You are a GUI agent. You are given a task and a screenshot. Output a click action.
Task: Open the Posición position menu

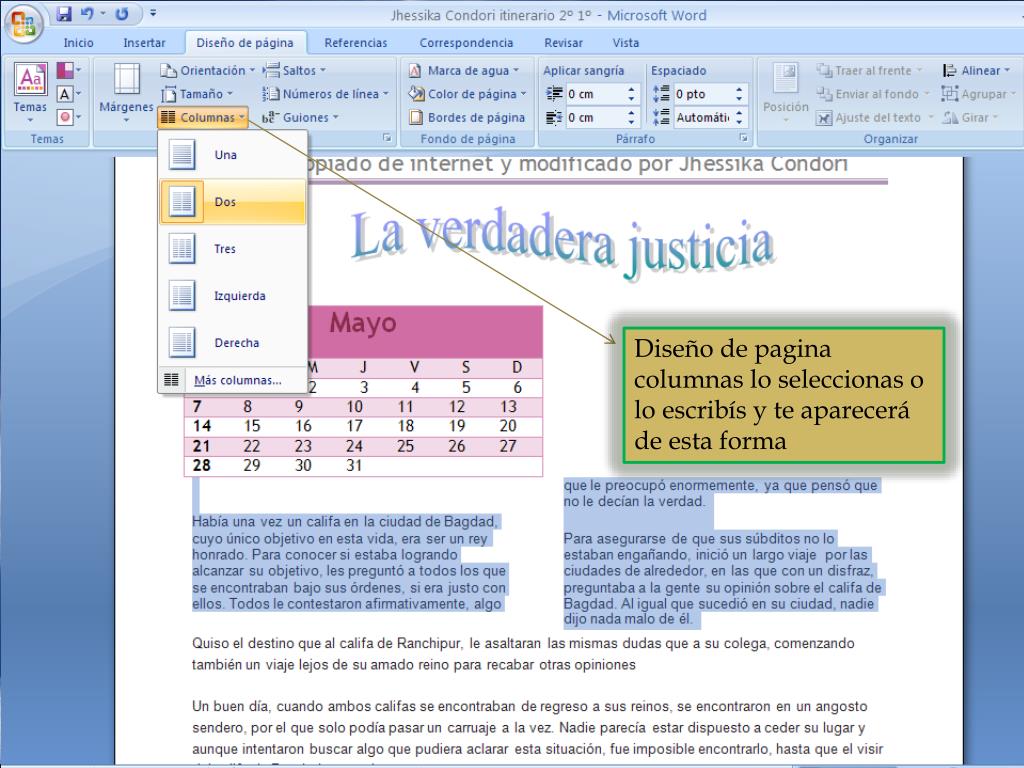coord(786,93)
